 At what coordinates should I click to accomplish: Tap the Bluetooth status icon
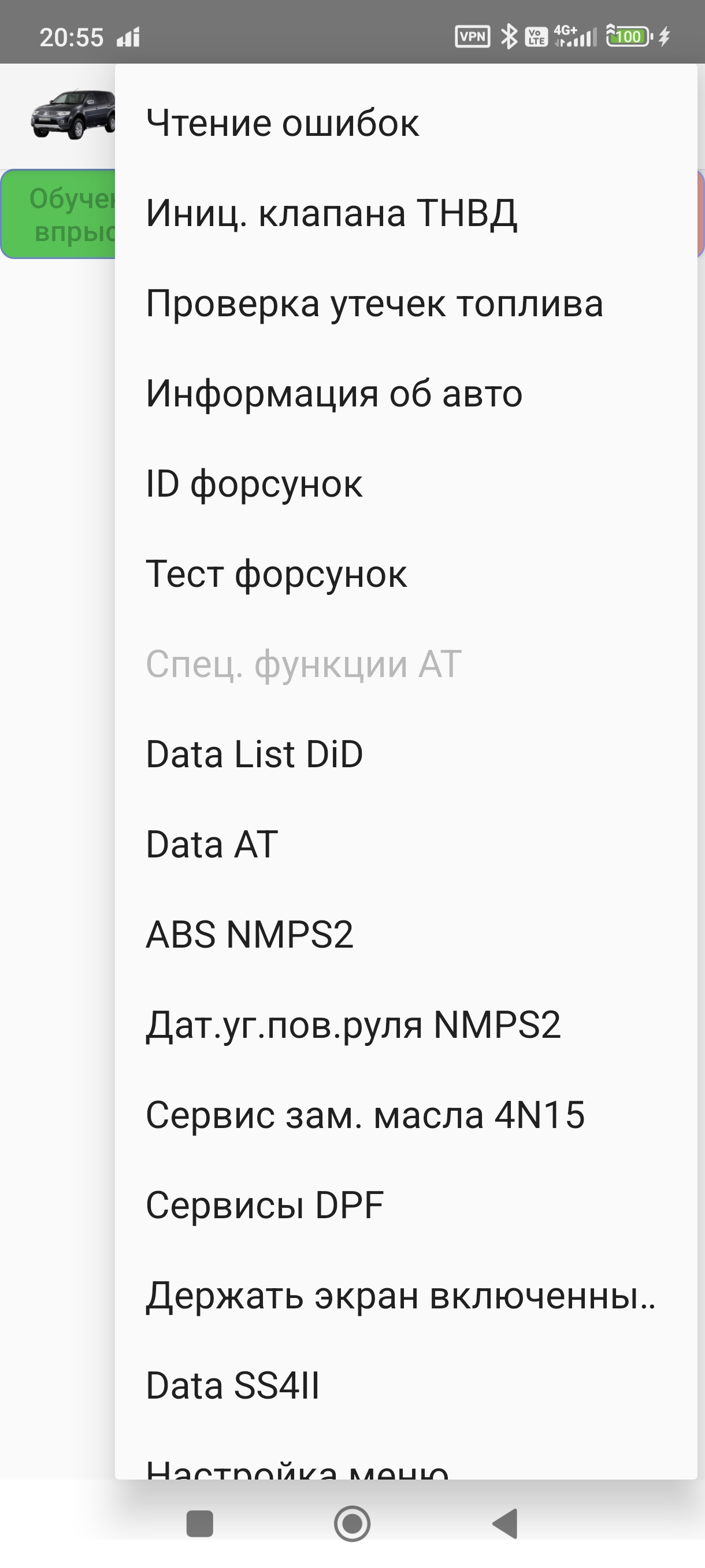tap(509, 37)
